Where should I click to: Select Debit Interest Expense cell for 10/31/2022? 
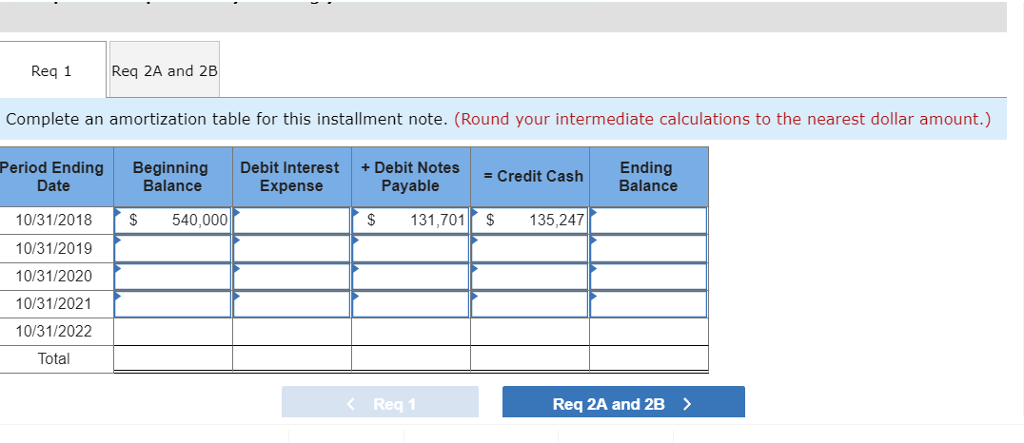click(x=292, y=331)
